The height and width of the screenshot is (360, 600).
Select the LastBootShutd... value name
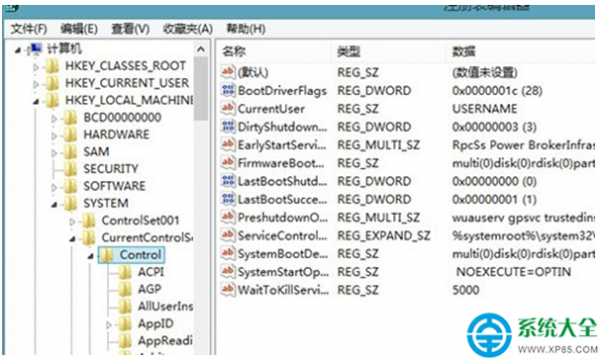coord(282,182)
